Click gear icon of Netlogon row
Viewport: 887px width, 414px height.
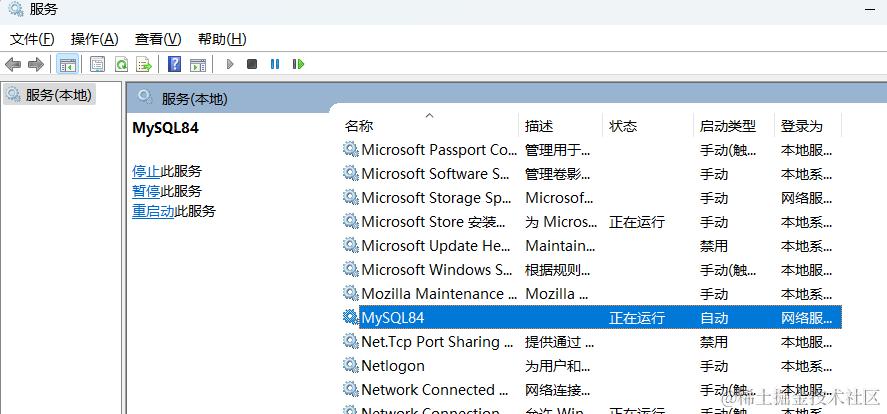pos(351,365)
